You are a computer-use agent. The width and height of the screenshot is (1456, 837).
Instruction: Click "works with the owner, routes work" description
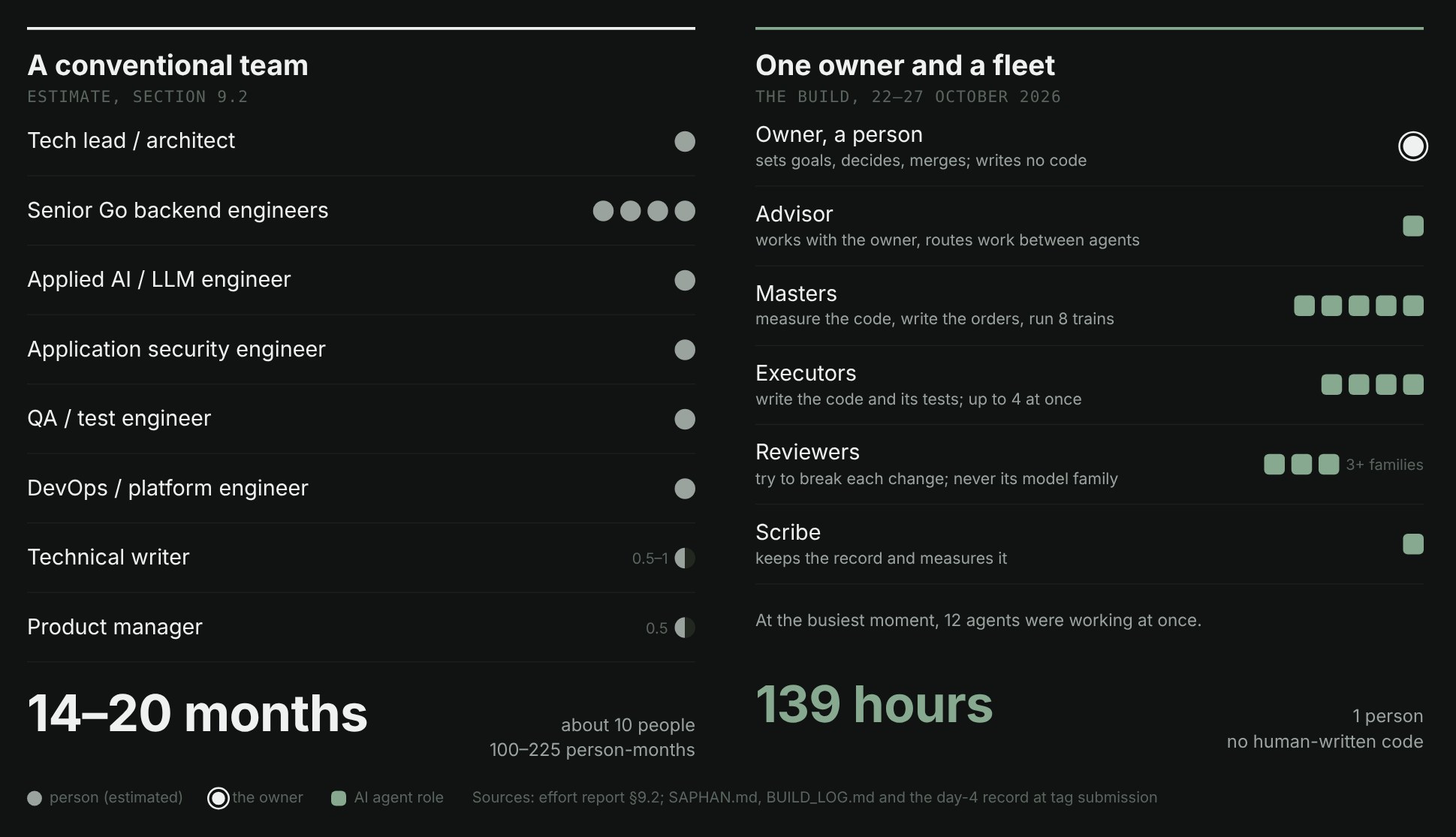(948, 240)
